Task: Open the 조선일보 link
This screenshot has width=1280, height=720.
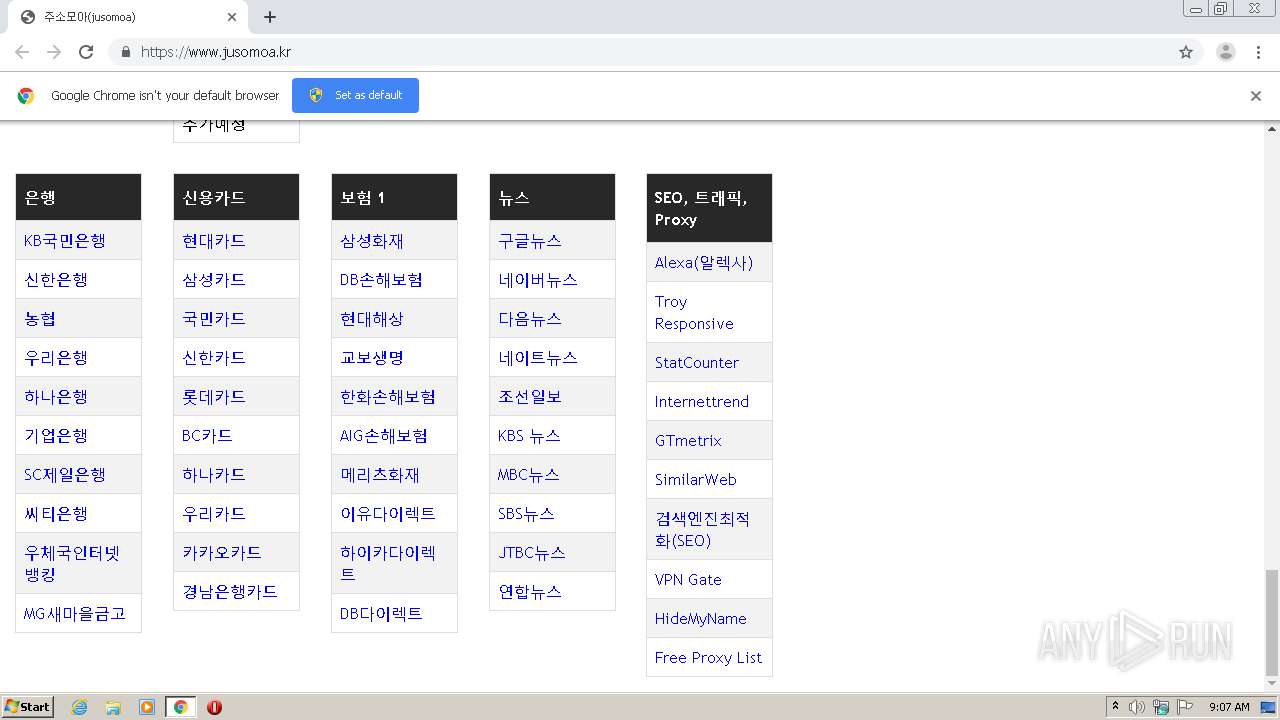Action: click(530, 397)
